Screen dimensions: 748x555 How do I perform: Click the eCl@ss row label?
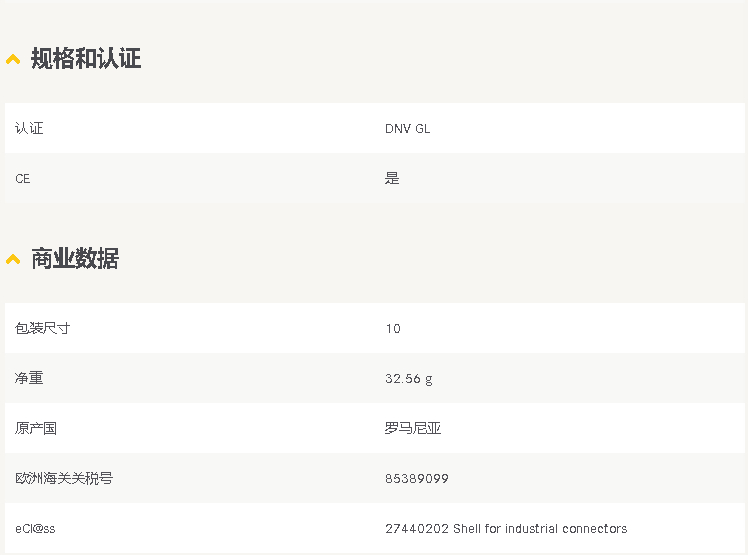coord(35,529)
